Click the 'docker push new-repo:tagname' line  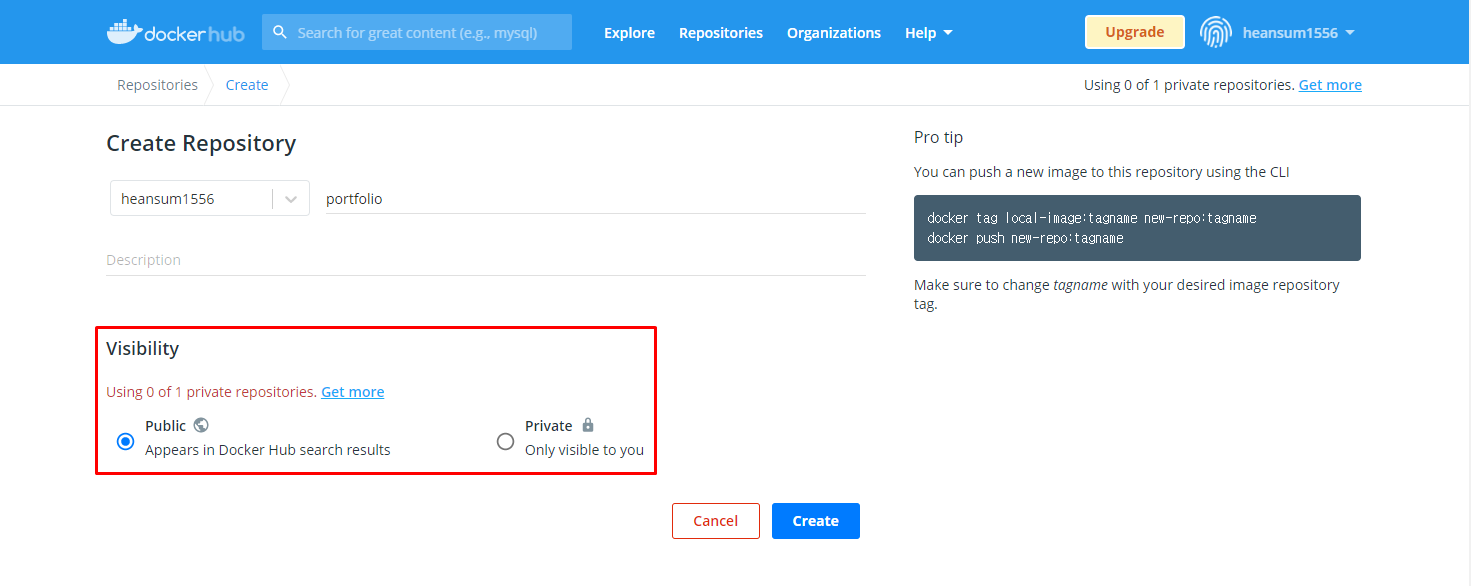1025,238
